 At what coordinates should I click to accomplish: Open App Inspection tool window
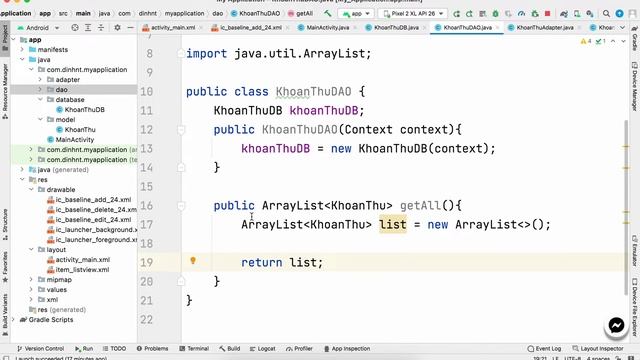coord(347,349)
